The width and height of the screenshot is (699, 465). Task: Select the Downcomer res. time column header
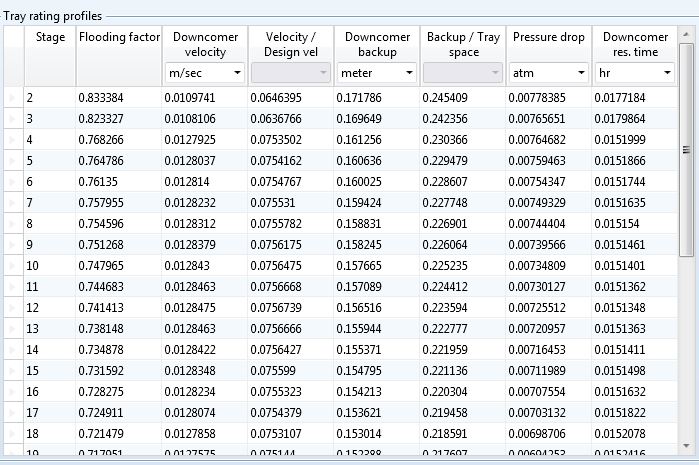click(x=635, y=44)
